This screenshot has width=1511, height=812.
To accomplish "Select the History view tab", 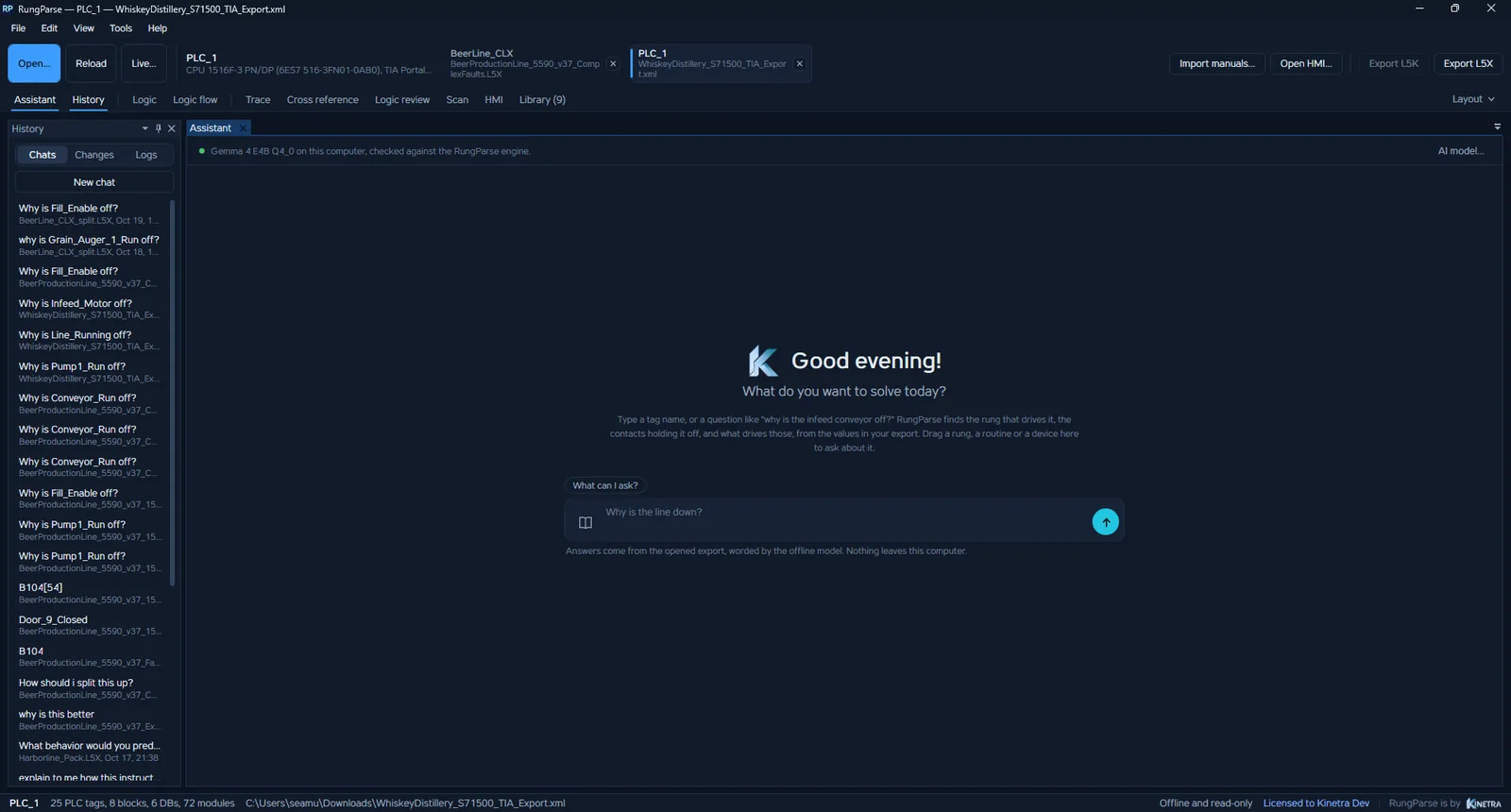I will pos(88,100).
